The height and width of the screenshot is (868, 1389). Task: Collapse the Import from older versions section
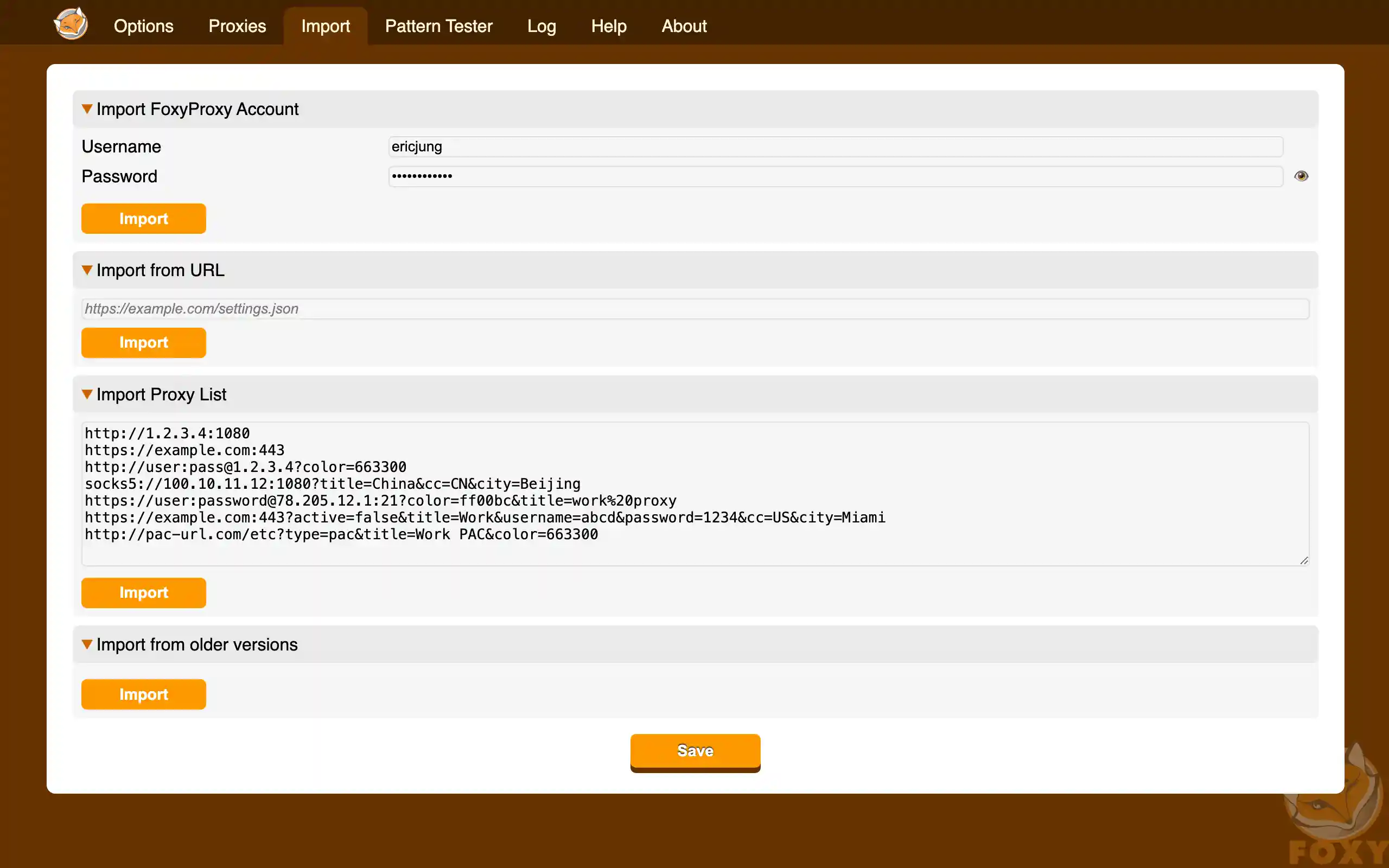click(87, 644)
